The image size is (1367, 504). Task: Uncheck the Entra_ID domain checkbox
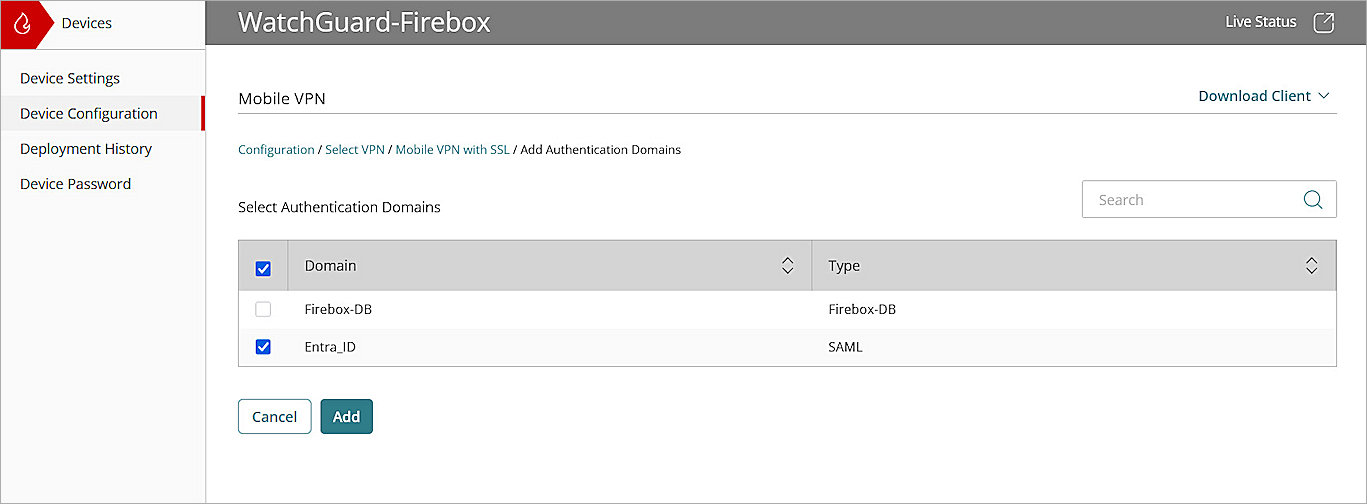pyautogui.click(x=264, y=347)
